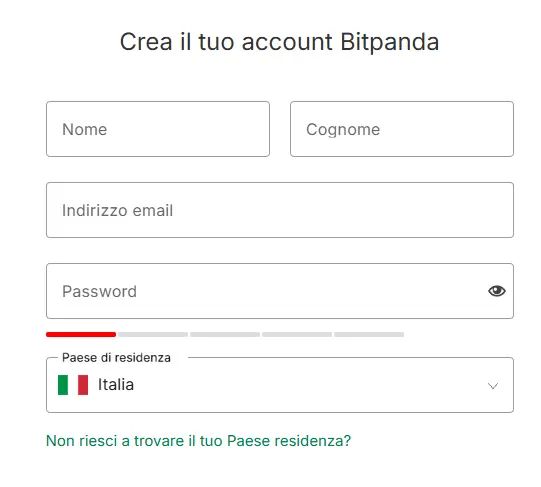Viewport: 541px width, 487px height.
Task: Show password with the eye icon
Action: (496, 291)
